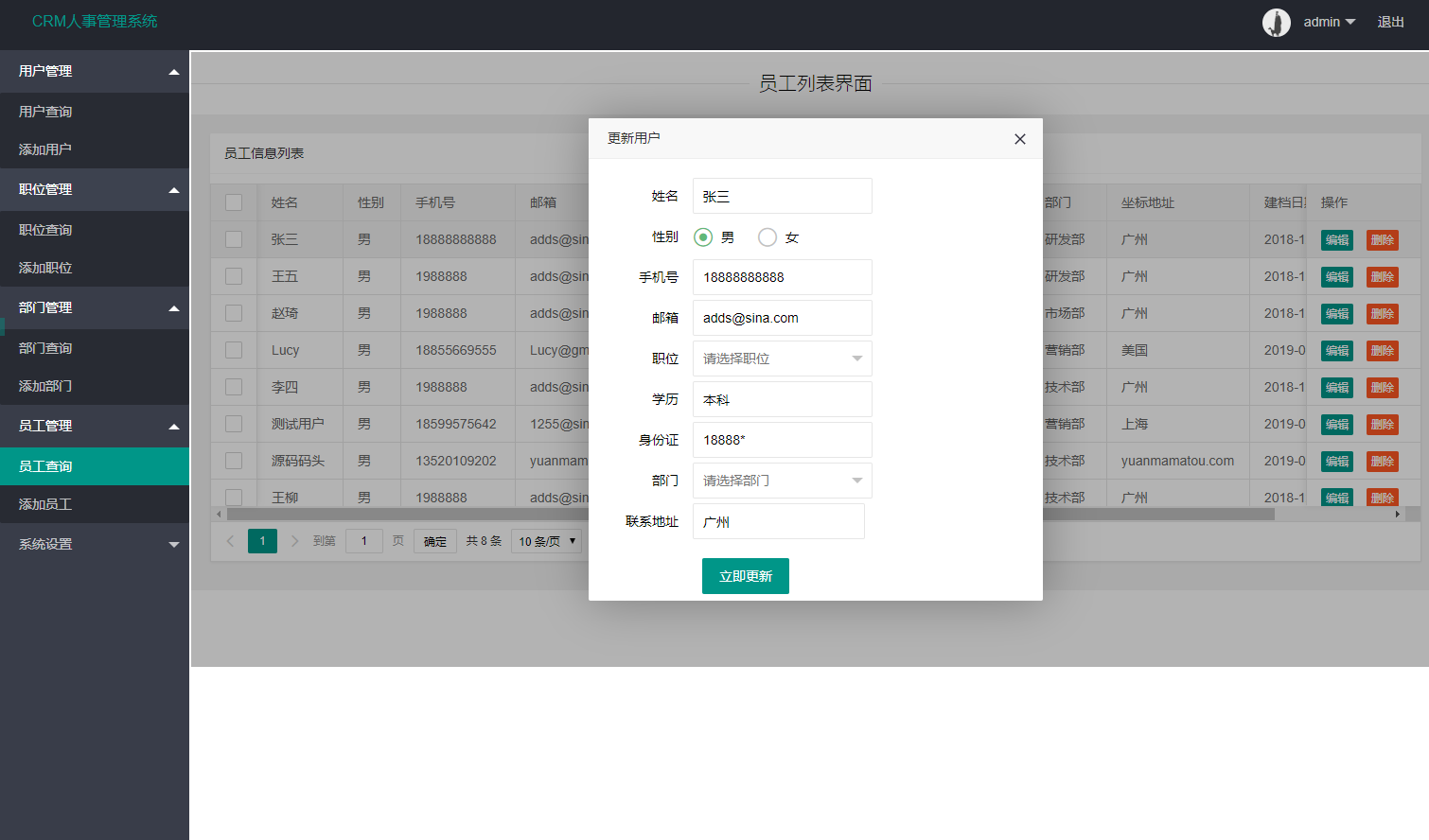Expand the 系统设置 sidebar section
Viewport: 1429px width, 840px height.
coord(95,544)
